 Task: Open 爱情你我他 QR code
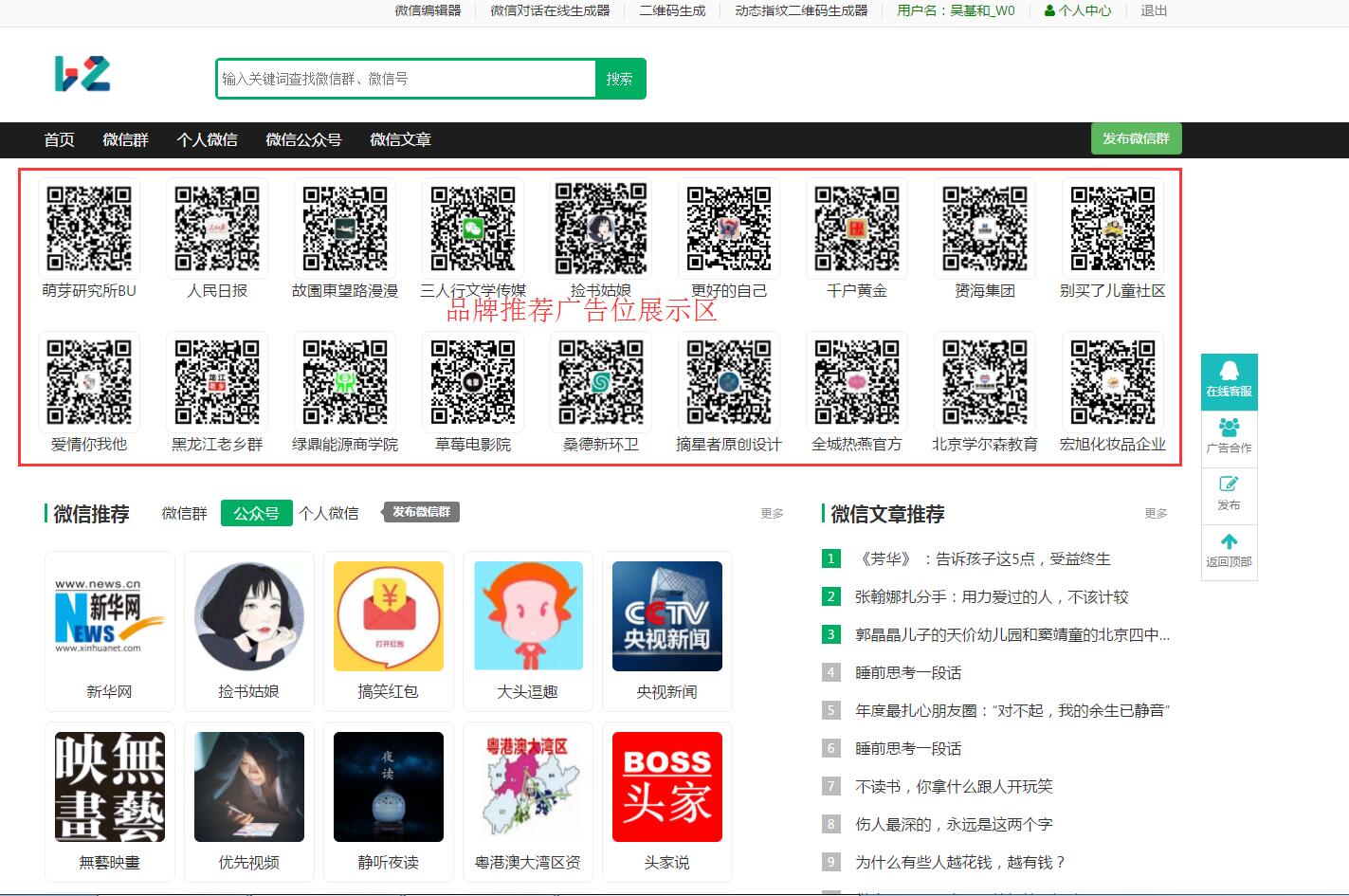point(89,382)
